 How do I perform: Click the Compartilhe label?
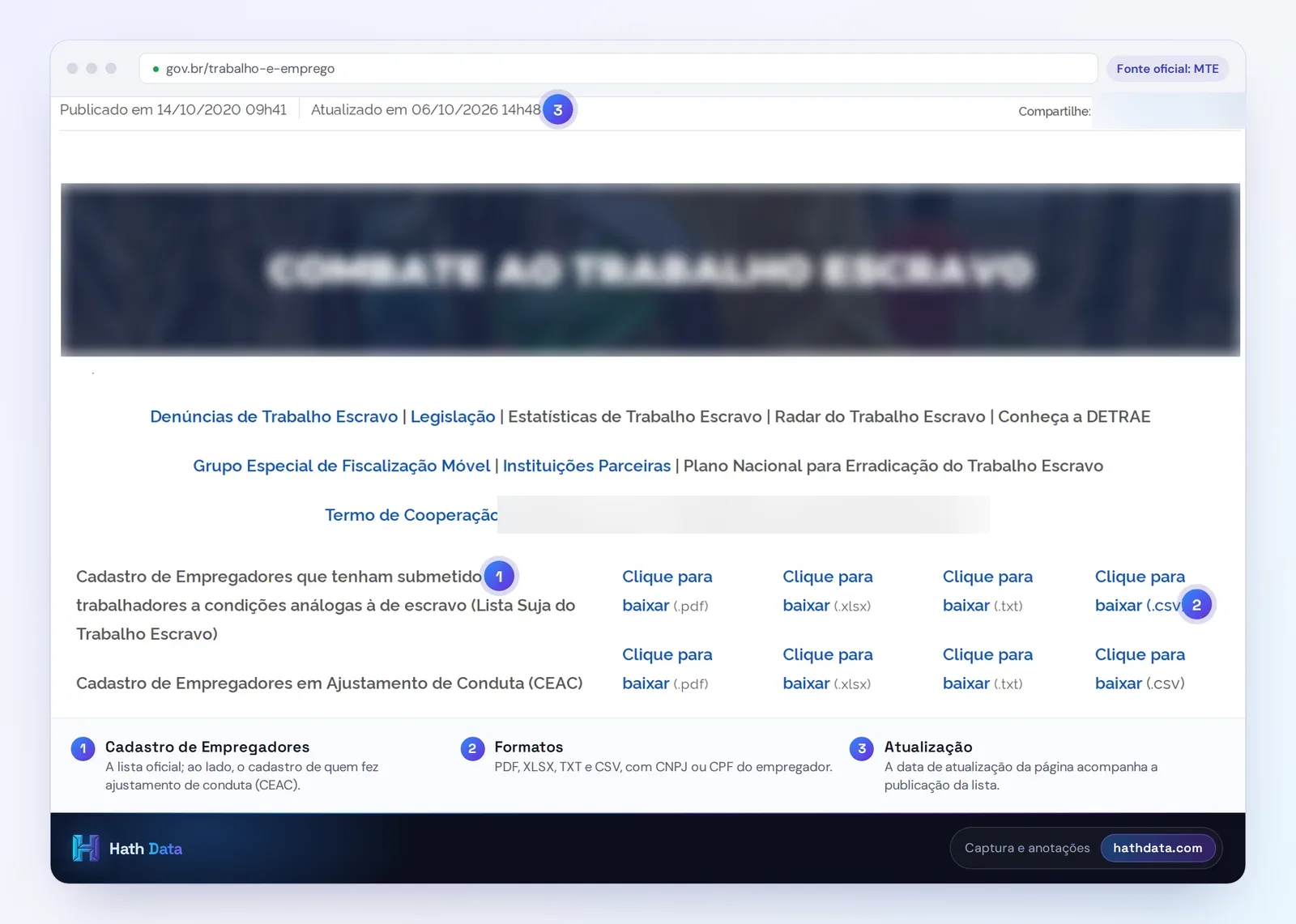1055,112
